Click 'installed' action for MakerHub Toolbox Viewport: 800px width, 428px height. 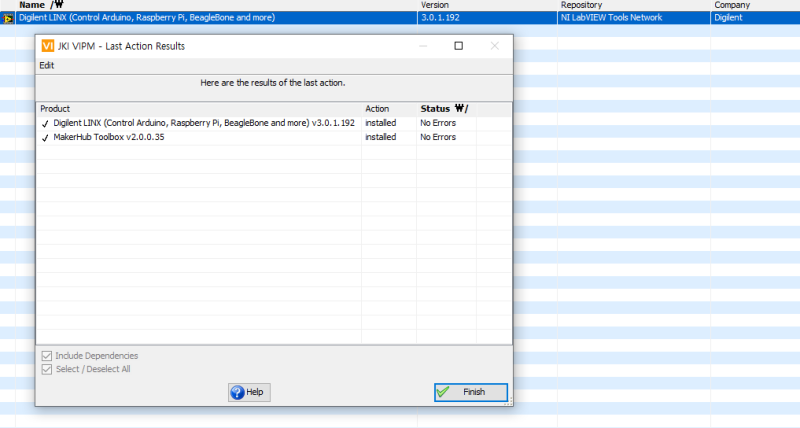point(380,137)
